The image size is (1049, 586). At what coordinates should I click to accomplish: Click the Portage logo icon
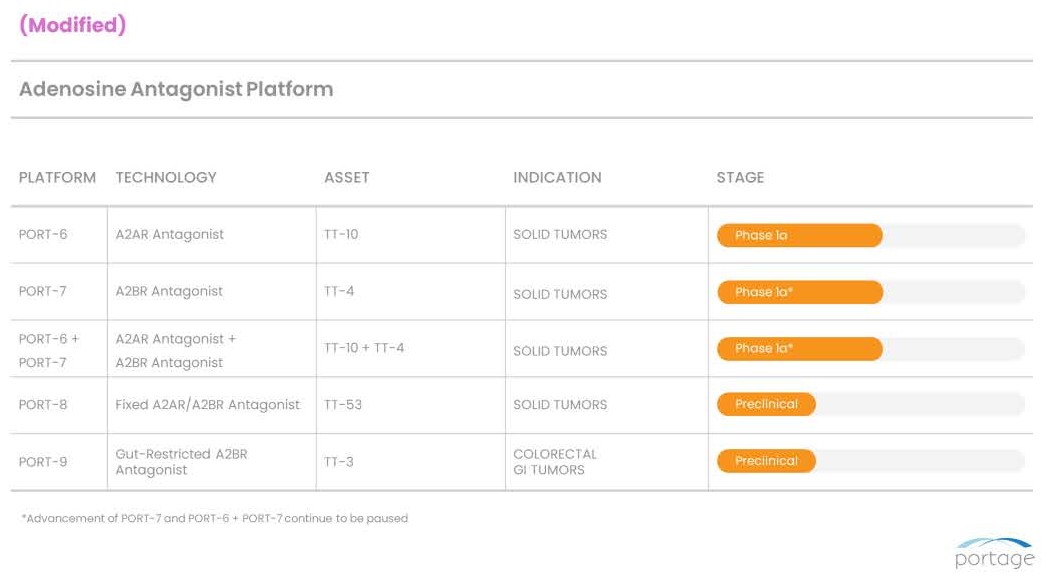[994, 553]
